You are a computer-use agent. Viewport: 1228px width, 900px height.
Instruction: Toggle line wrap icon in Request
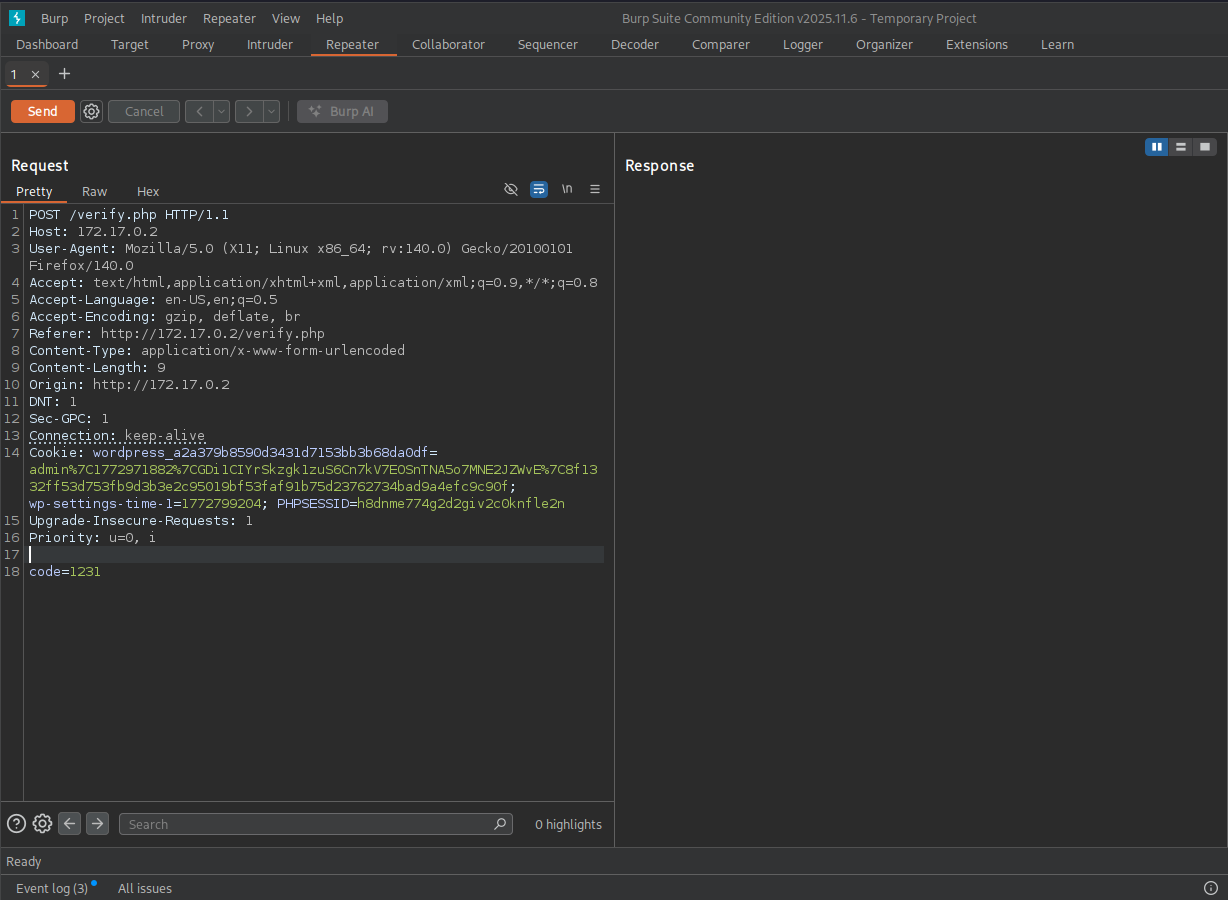click(x=539, y=189)
